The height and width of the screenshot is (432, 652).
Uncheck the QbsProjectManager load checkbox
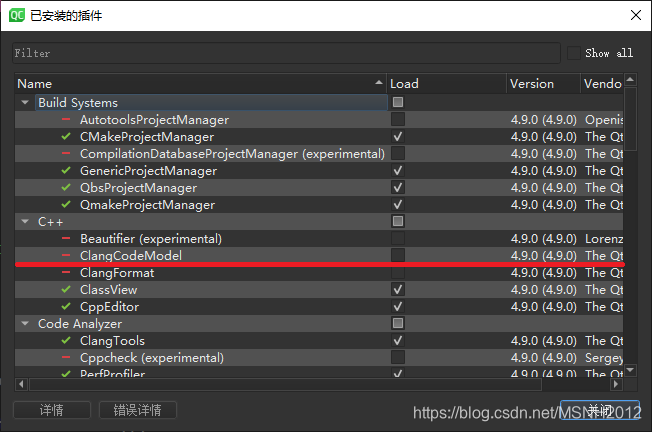398,188
